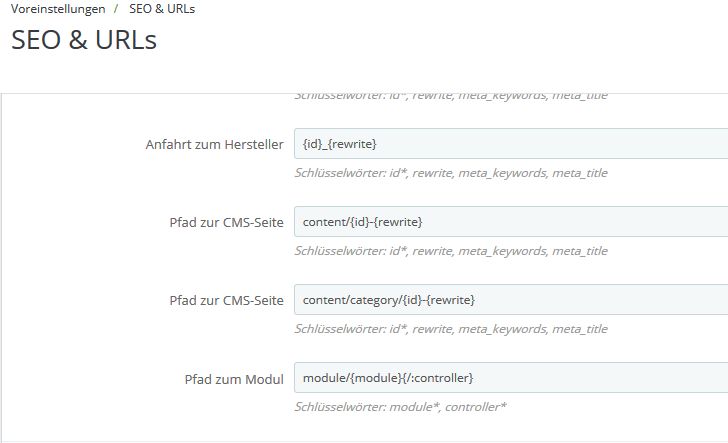Click the label beside the content/category route field
The image size is (728, 443).
(x=227, y=300)
